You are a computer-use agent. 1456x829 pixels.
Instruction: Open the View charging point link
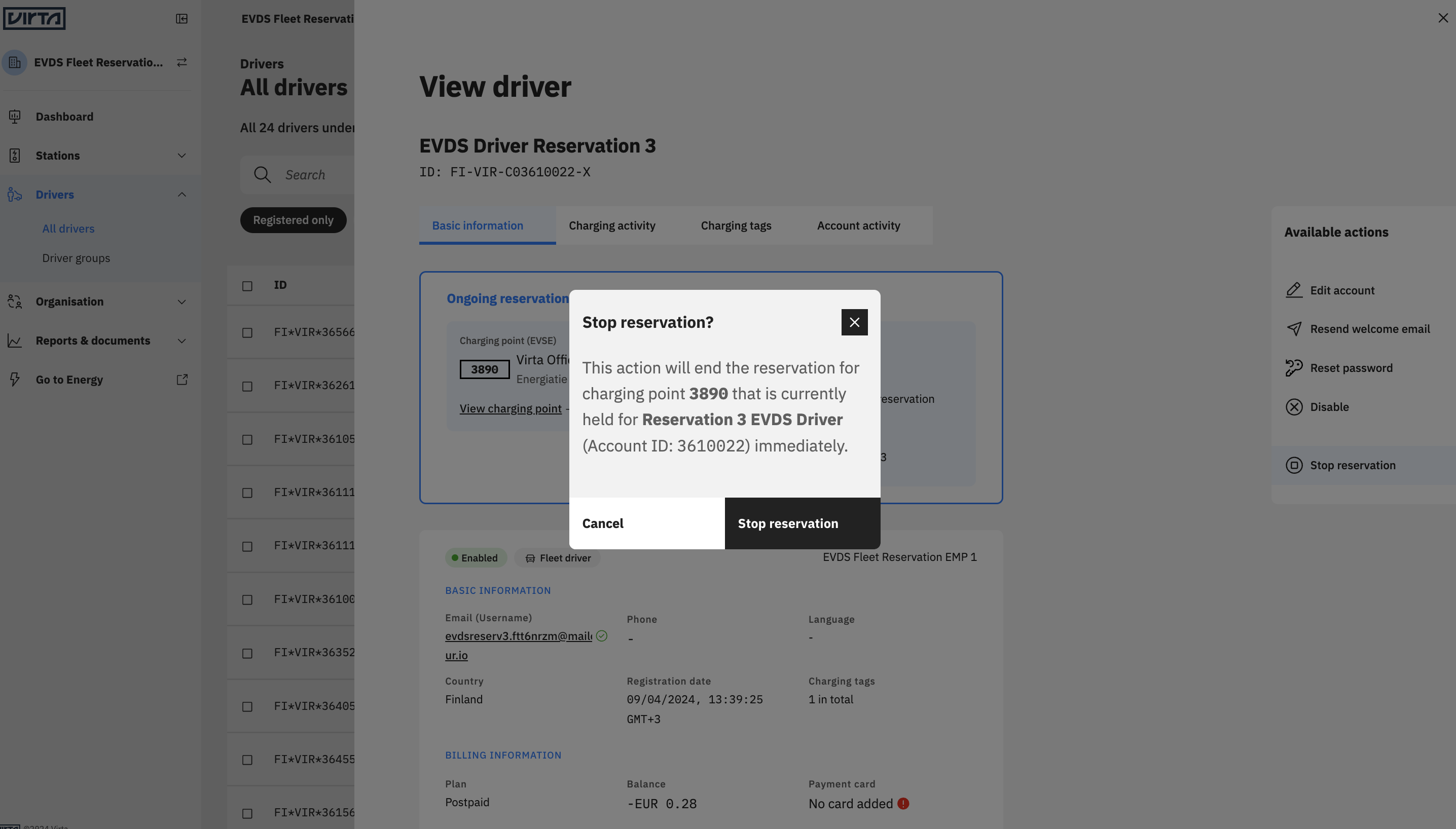coord(511,408)
